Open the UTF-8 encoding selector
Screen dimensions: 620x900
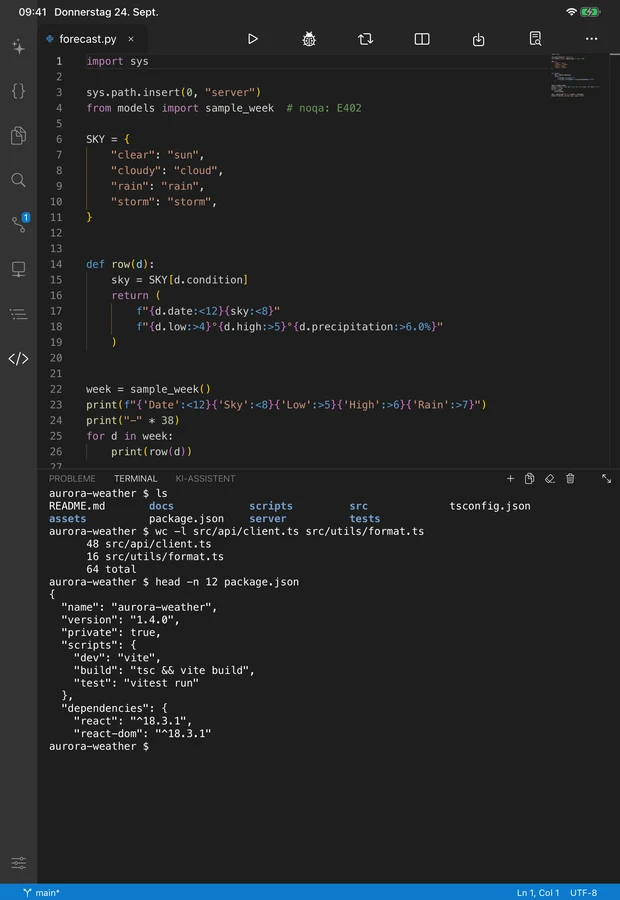(x=583, y=893)
